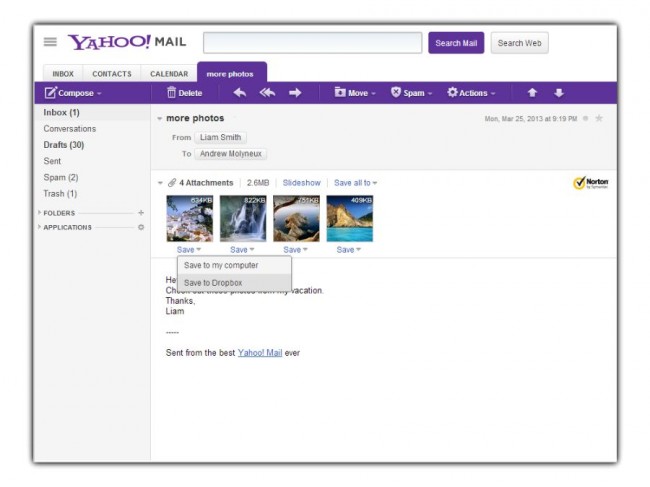Image resolution: width=650 pixels, height=487 pixels.
Task: Choose Save to my computer
Action: pyautogui.click(x=234, y=265)
